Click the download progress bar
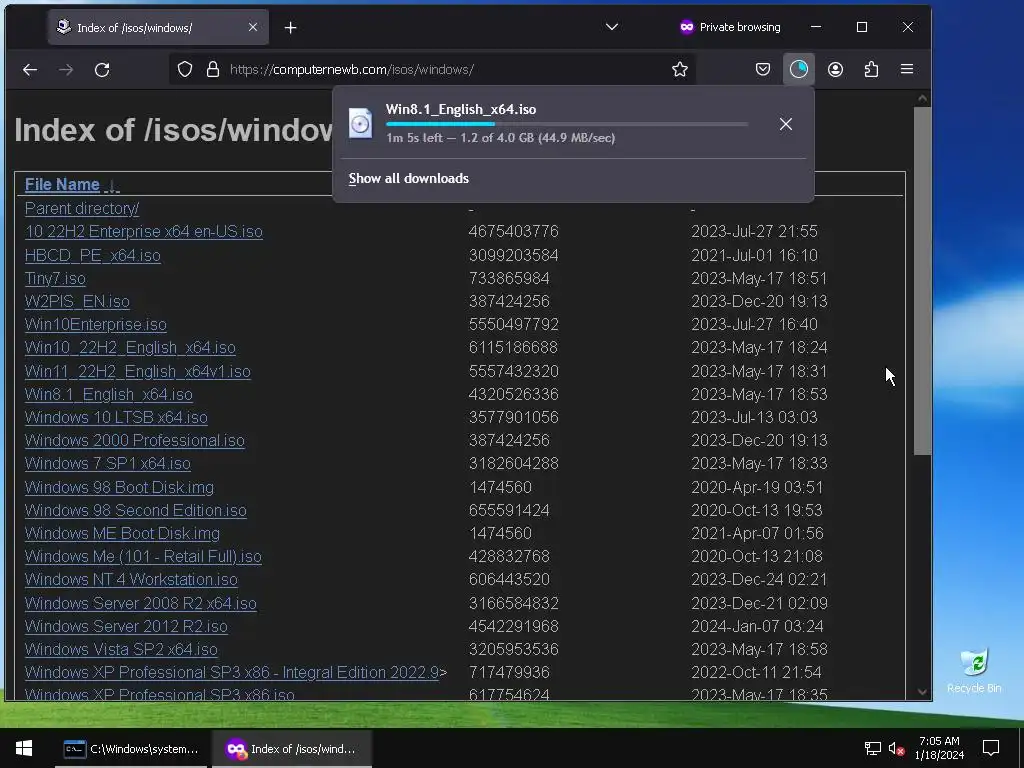 (566, 124)
